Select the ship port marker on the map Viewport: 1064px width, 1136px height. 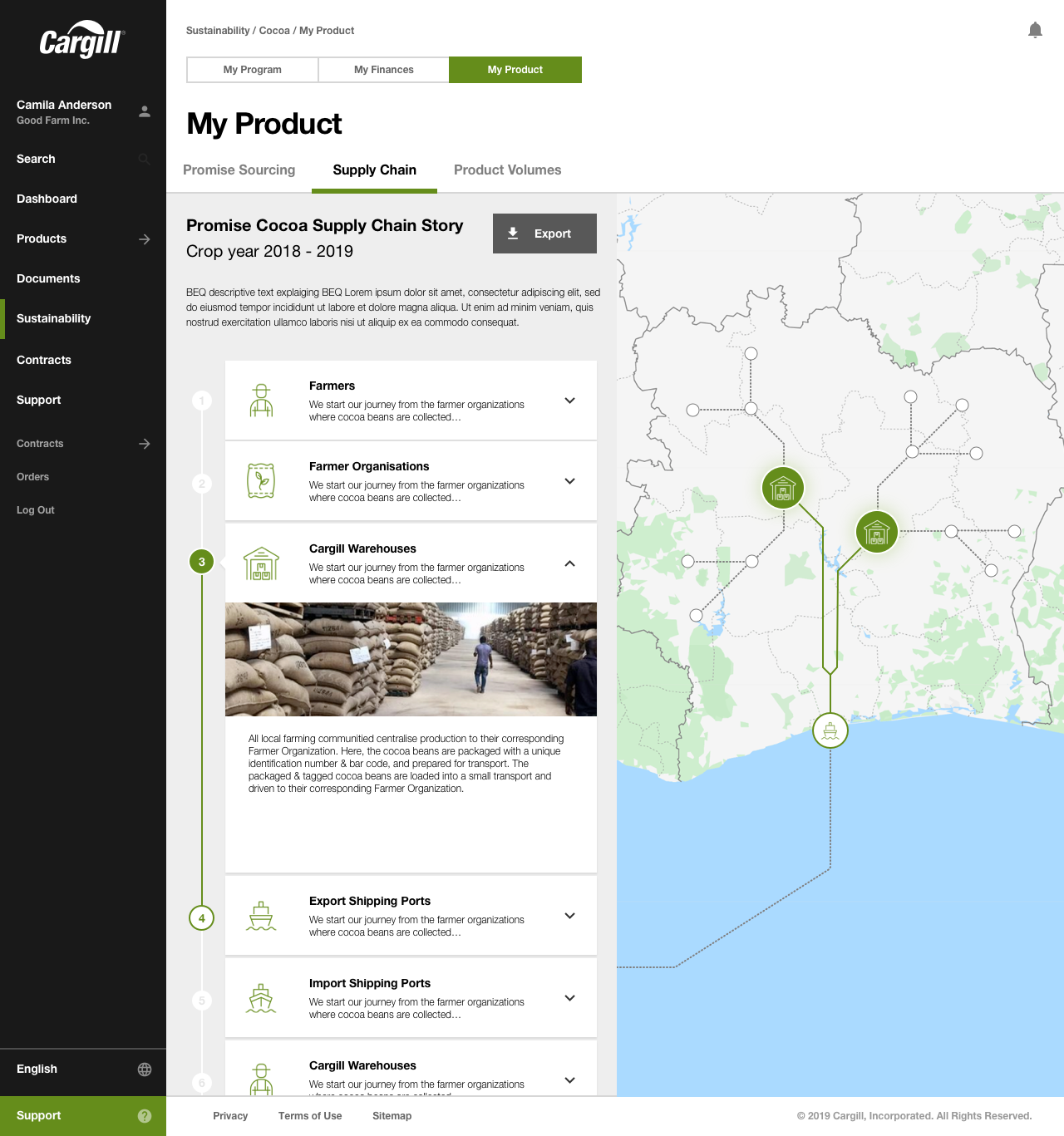pyautogui.click(x=830, y=731)
